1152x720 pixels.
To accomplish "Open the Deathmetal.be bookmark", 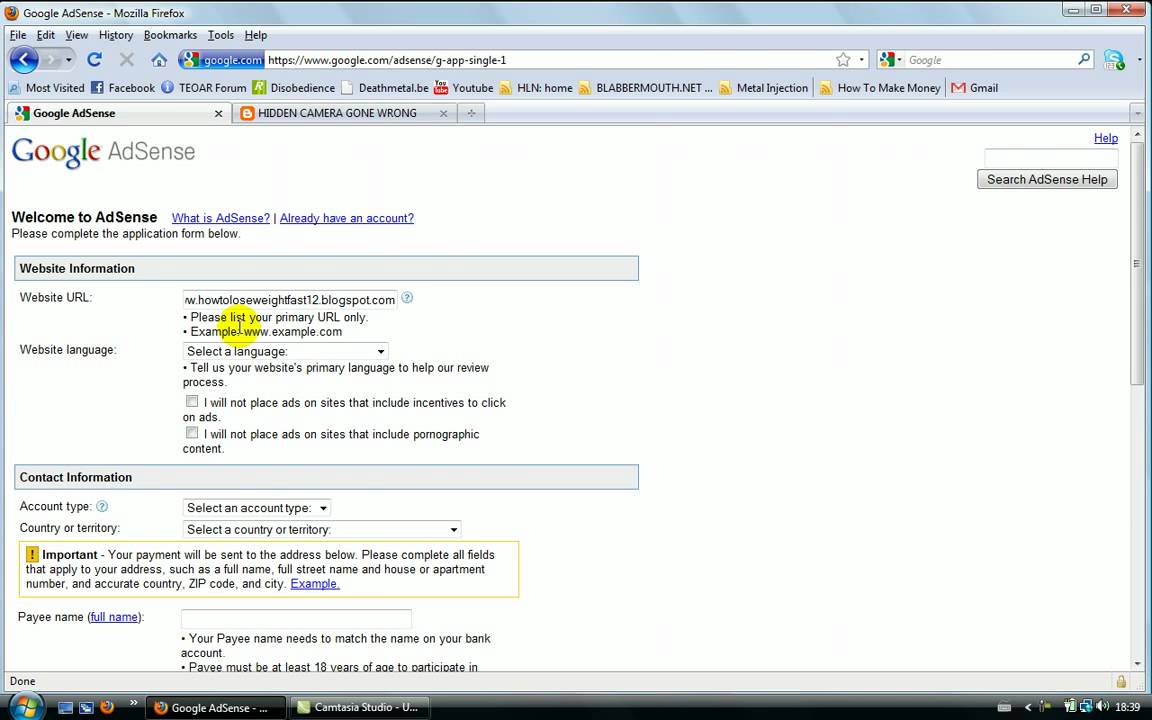I will coord(384,87).
